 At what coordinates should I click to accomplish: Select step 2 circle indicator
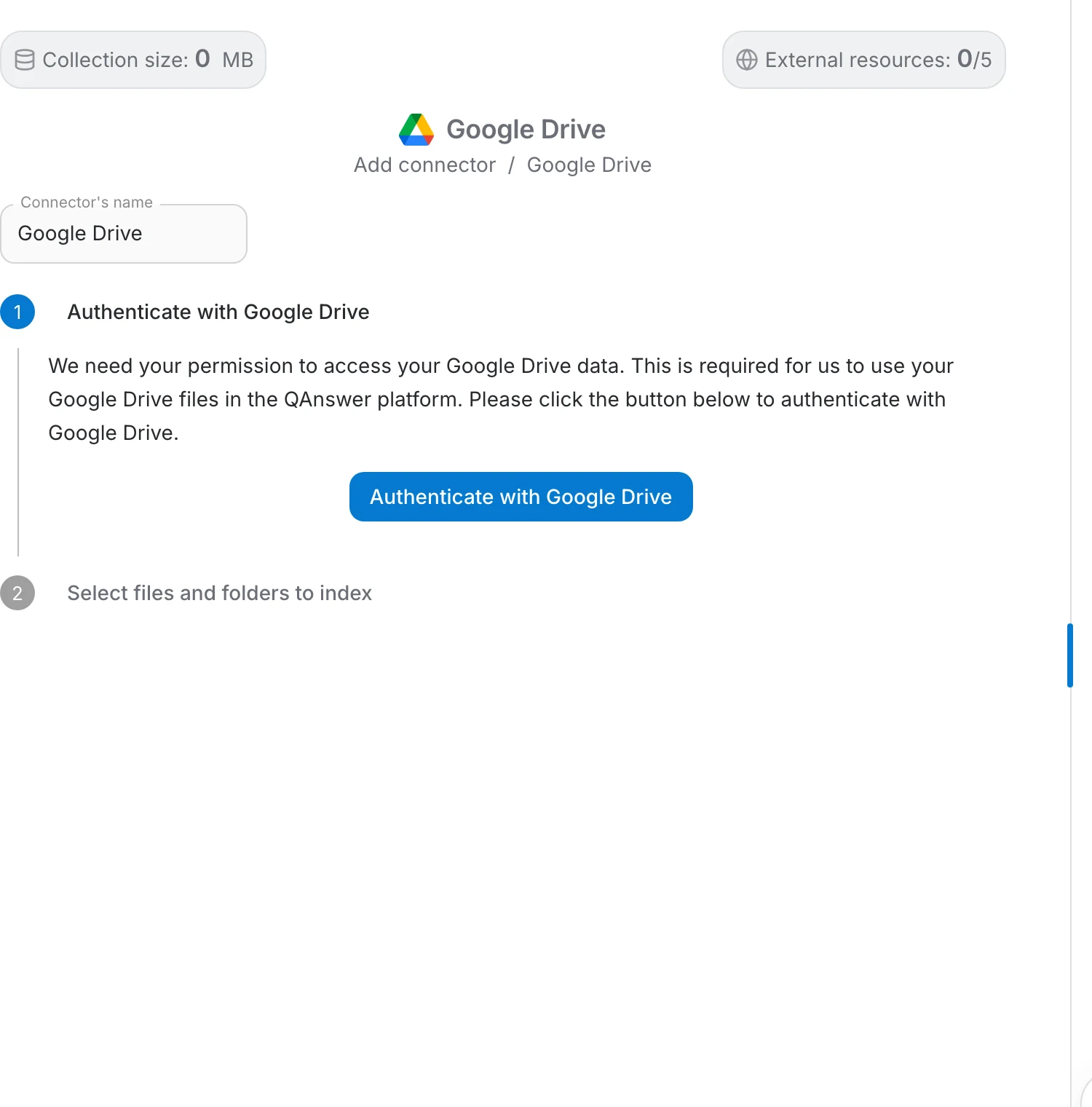tap(17, 593)
